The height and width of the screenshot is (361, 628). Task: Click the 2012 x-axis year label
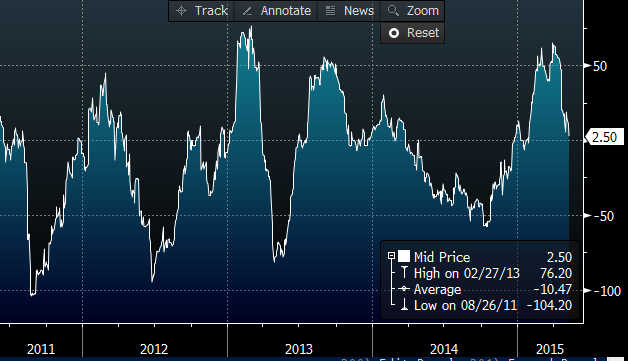[154, 349]
